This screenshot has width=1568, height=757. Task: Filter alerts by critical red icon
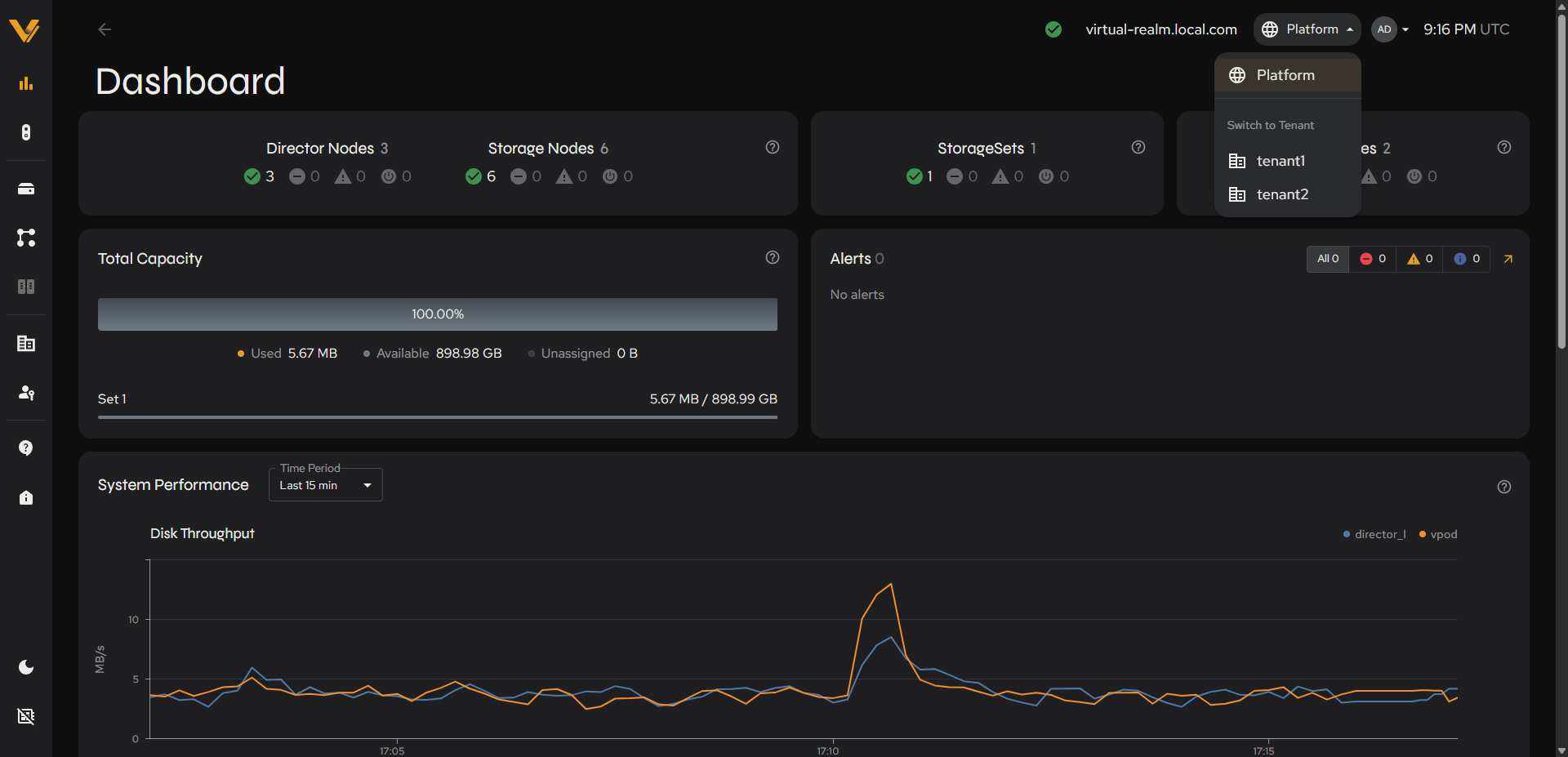1373,259
